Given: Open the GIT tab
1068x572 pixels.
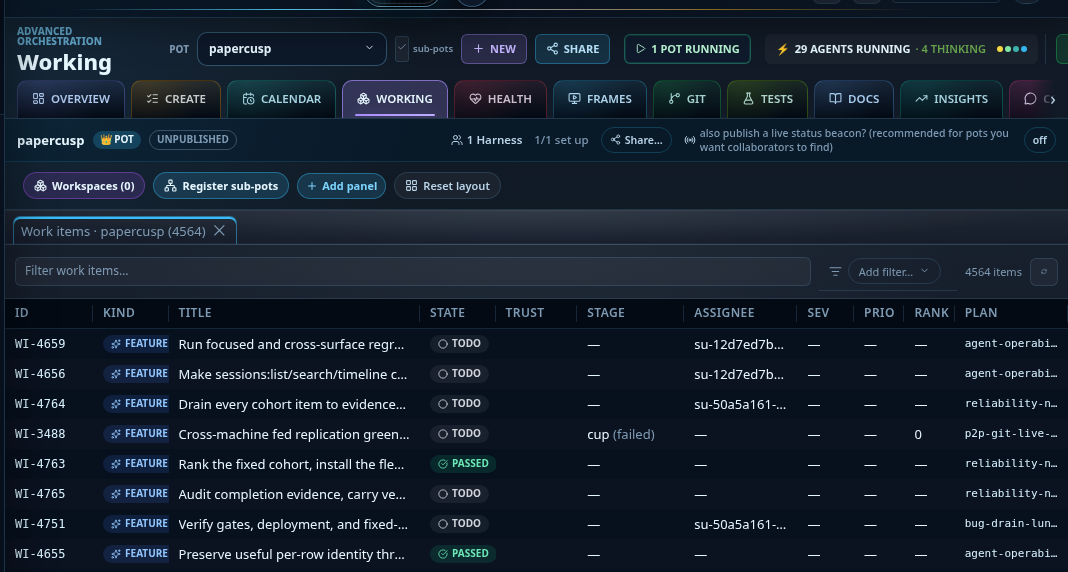Looking at the screenshot, I should 687,99.
